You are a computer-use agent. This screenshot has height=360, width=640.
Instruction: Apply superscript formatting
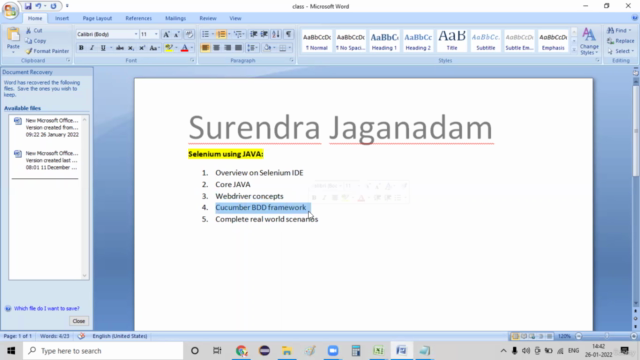[142, 48]
